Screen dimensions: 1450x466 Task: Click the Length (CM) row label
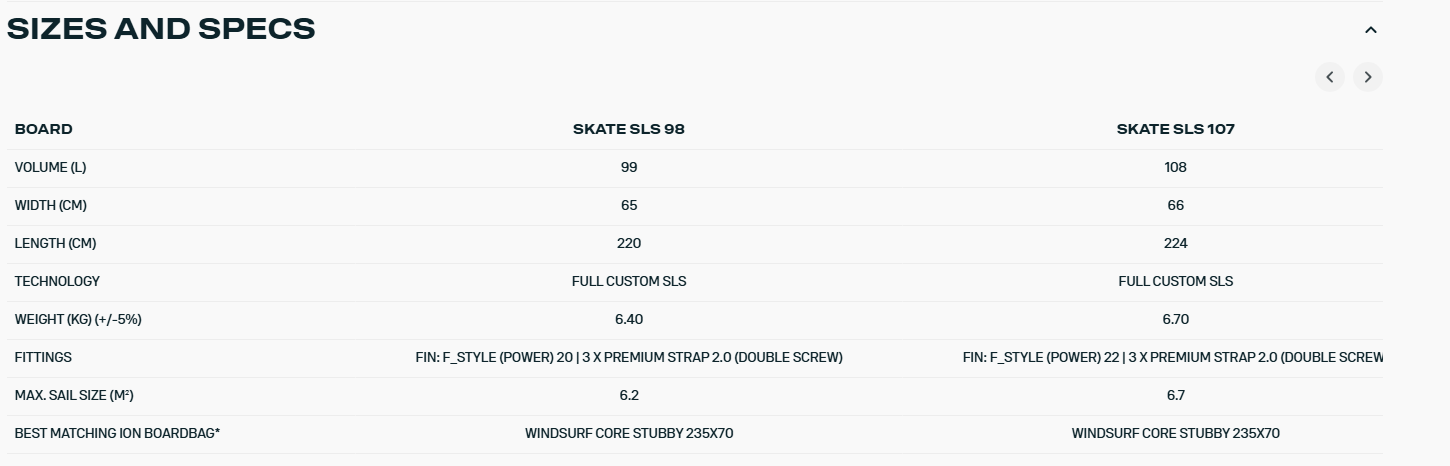tap(55, 243)
